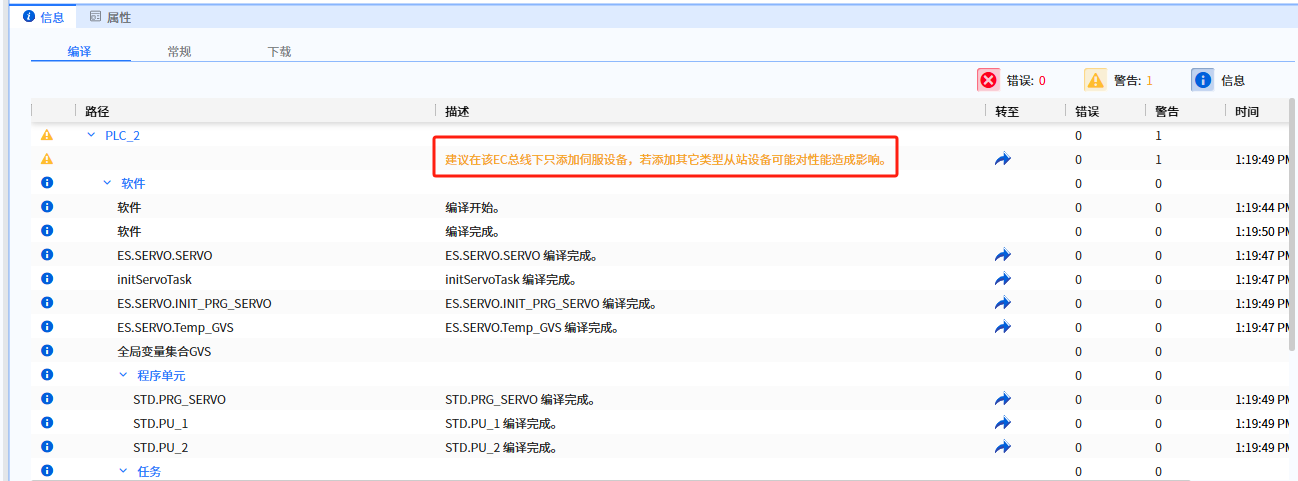The height and width of the screenshot is (481, 1298).
Task: Open the 下载 sub-tab
Action: (279, 52)
